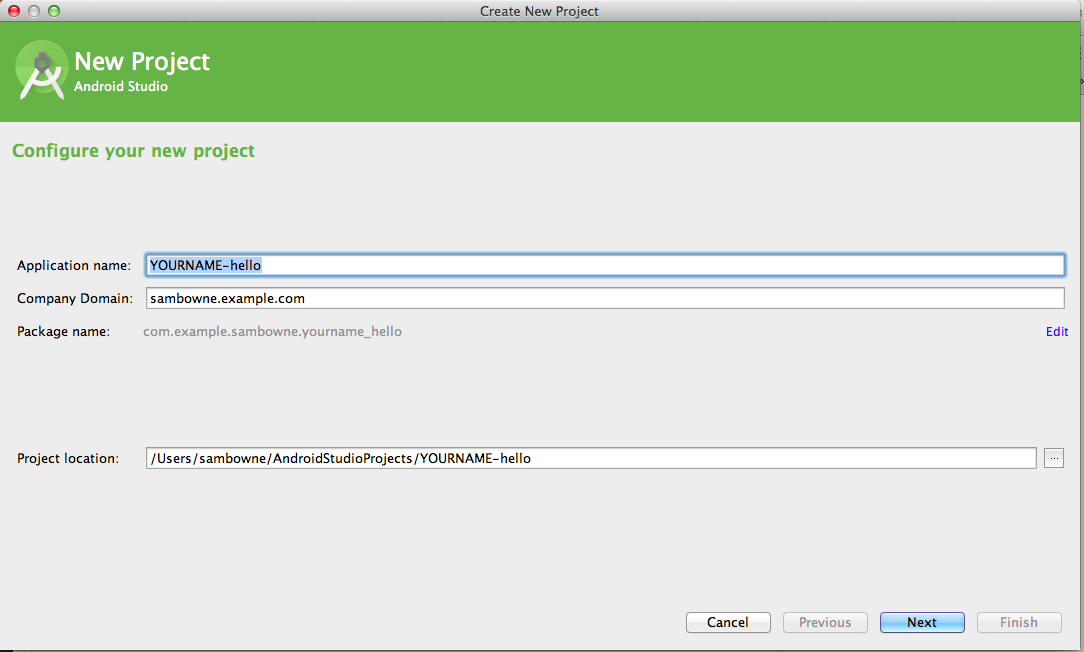The height and width of the screenshot is (652, 1084).
Task: Click the package name com.example.sambowne.yourname_hello text
Action: pos(272,332)
